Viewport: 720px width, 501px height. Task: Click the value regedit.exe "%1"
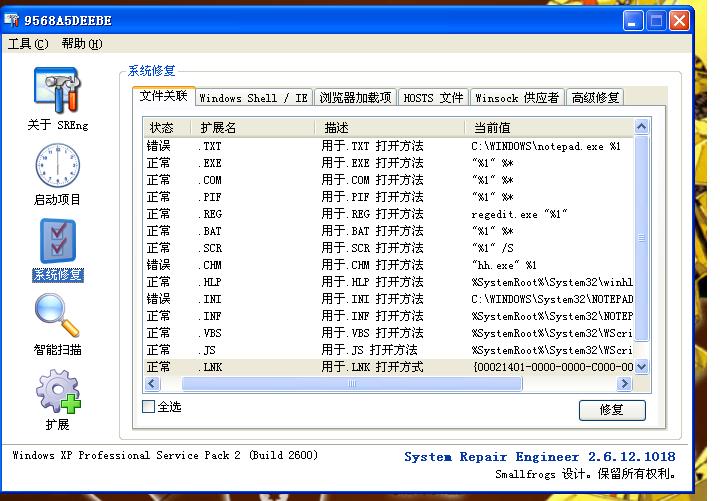519,214
